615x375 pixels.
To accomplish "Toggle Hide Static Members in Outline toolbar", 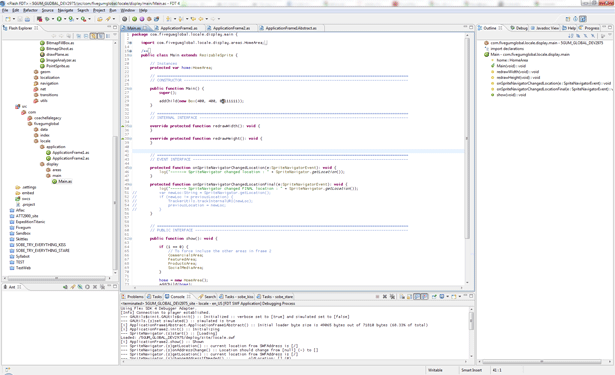I will (x=586, y=36).
